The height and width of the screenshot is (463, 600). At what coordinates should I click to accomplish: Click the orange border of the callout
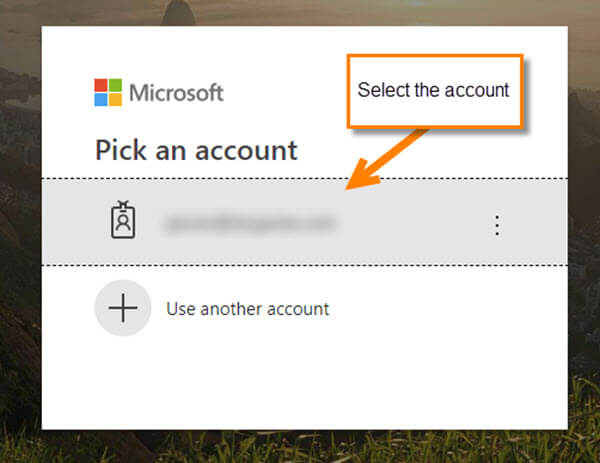435,56
